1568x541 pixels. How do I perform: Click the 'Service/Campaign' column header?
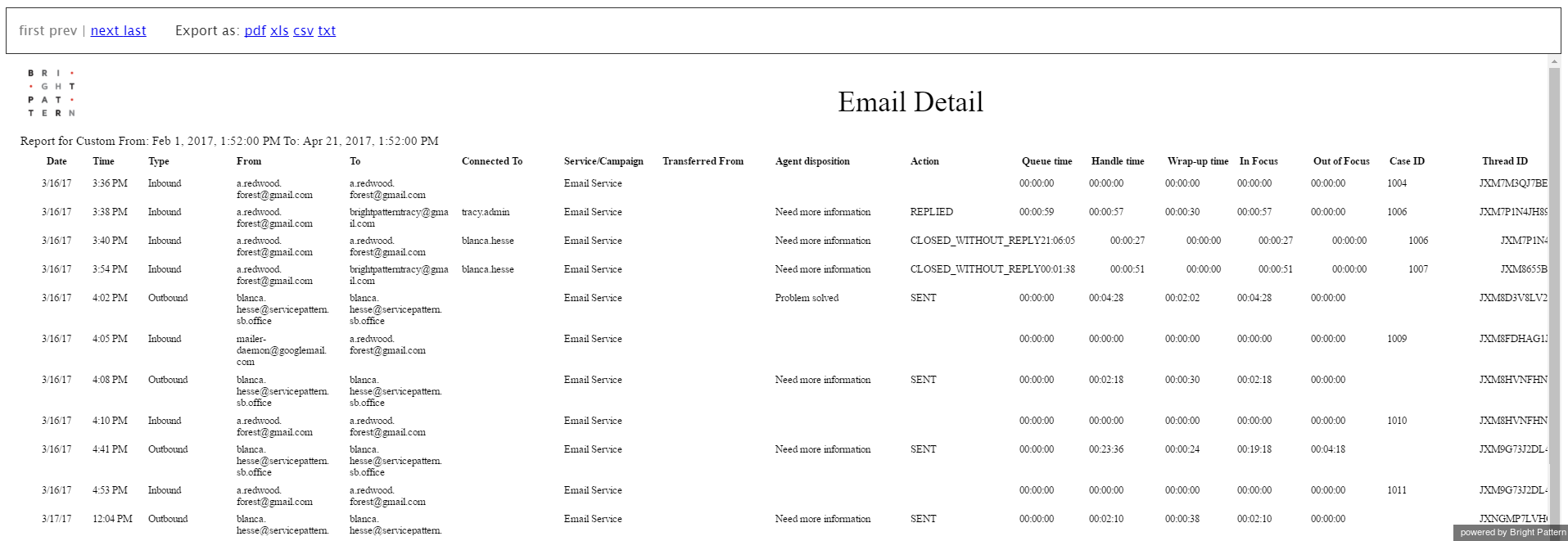(603, 161)
